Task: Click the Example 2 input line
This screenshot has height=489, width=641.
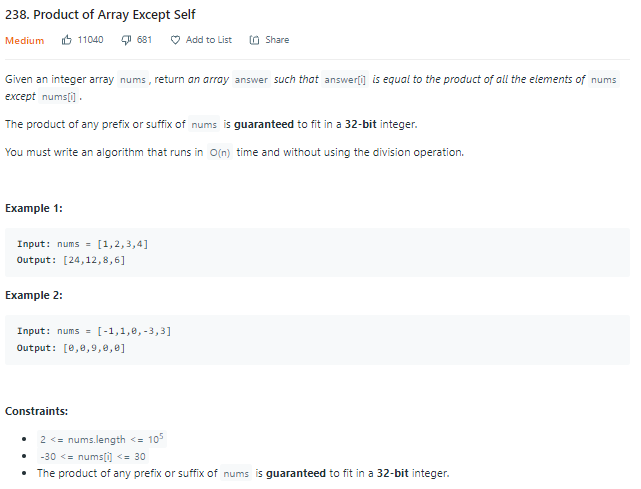Action: click(94, 331)
